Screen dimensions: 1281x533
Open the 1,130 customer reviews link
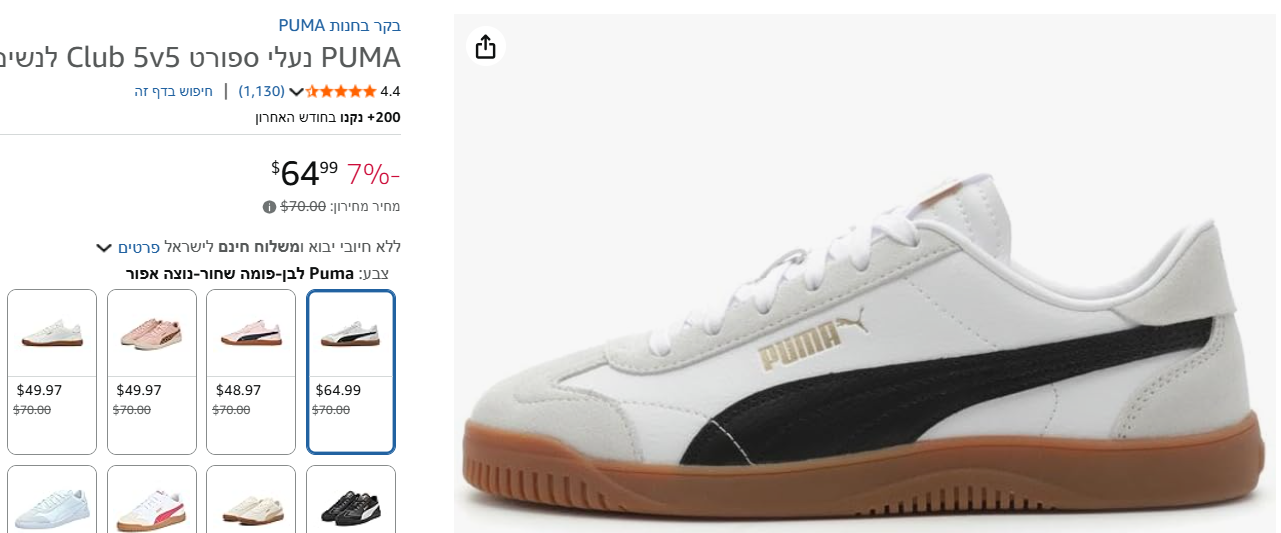coord(261,91)
